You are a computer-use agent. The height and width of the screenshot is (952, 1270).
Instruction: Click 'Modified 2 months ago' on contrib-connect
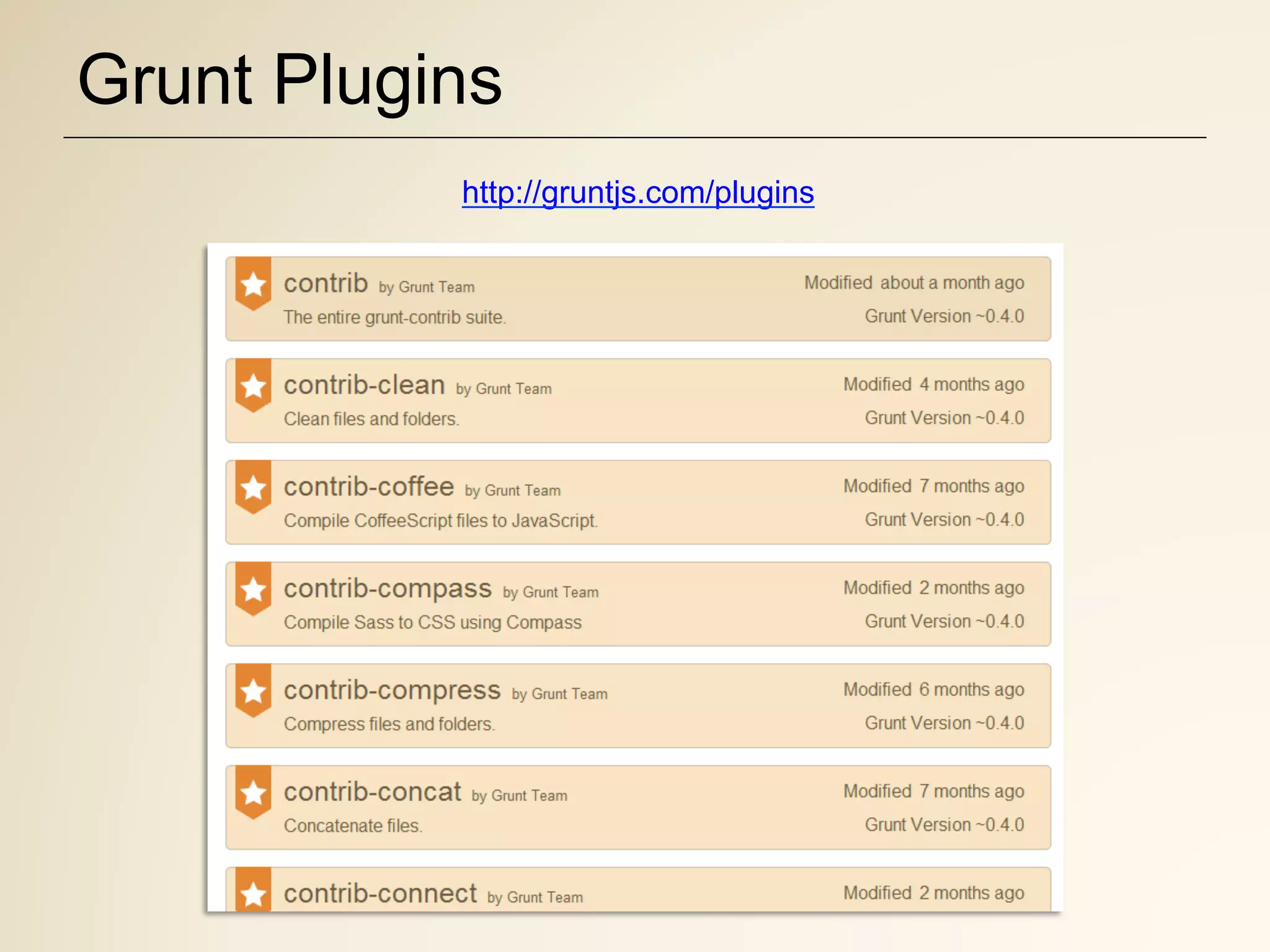click(934, 893)
